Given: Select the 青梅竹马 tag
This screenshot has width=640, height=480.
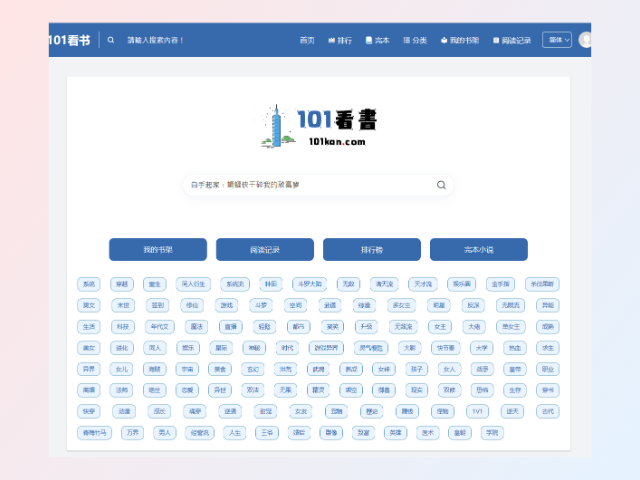Looking at the screenshot, I should [95, 433].
